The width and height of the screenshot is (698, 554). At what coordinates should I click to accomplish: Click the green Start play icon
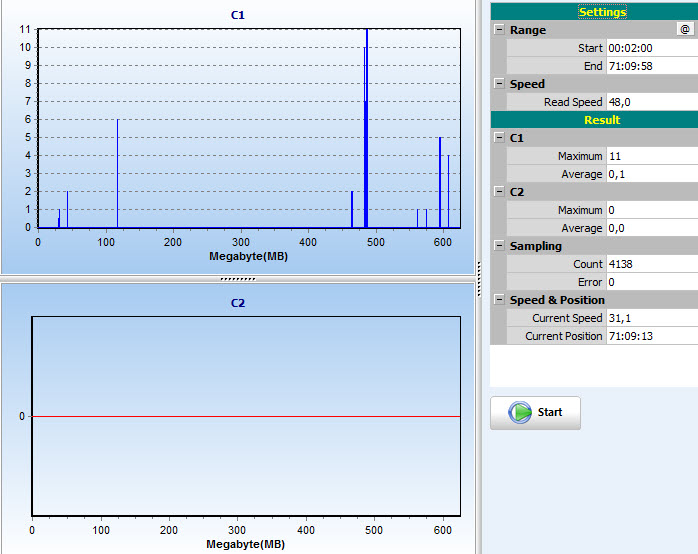519,412
